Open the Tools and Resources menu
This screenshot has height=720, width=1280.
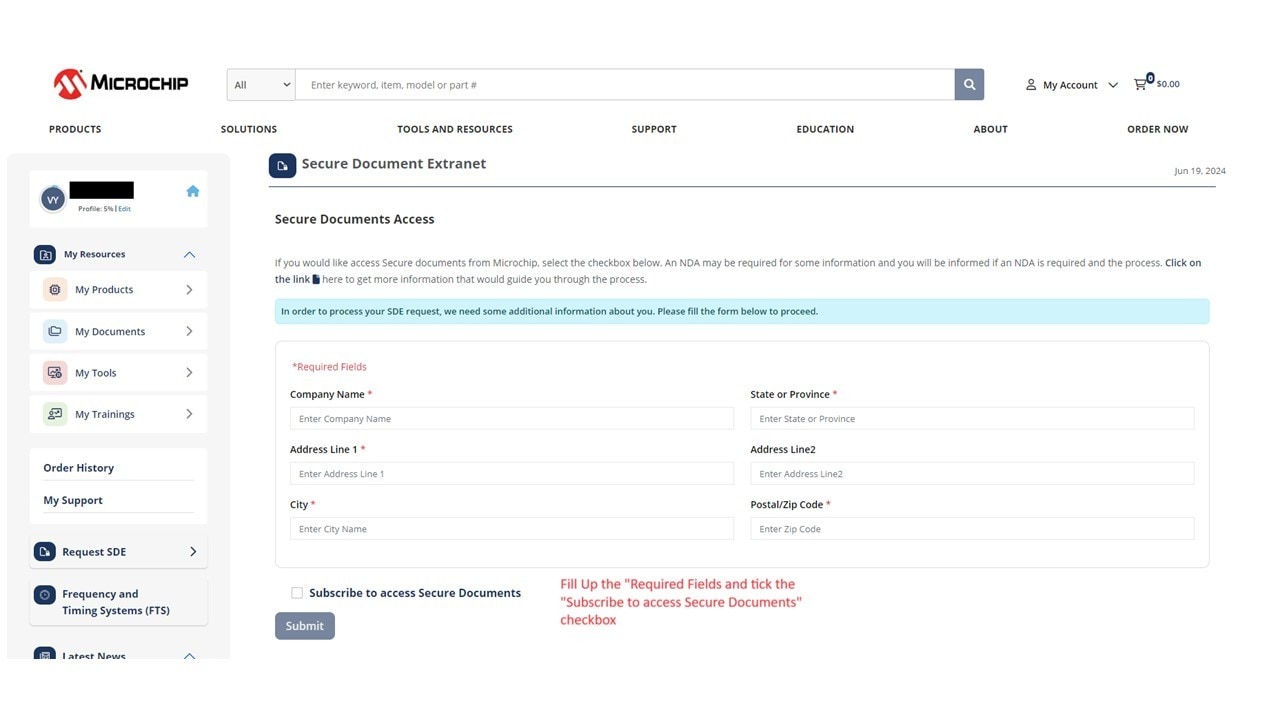[x=455, y=129]
